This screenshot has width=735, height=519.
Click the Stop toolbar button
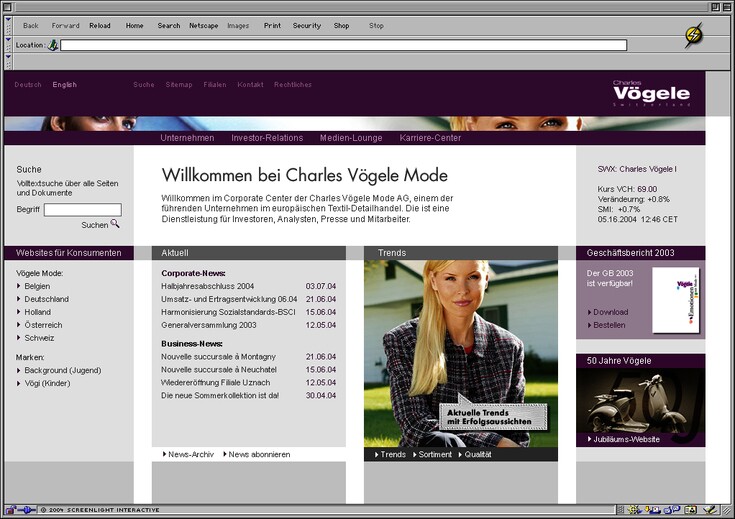pos(376,26)
